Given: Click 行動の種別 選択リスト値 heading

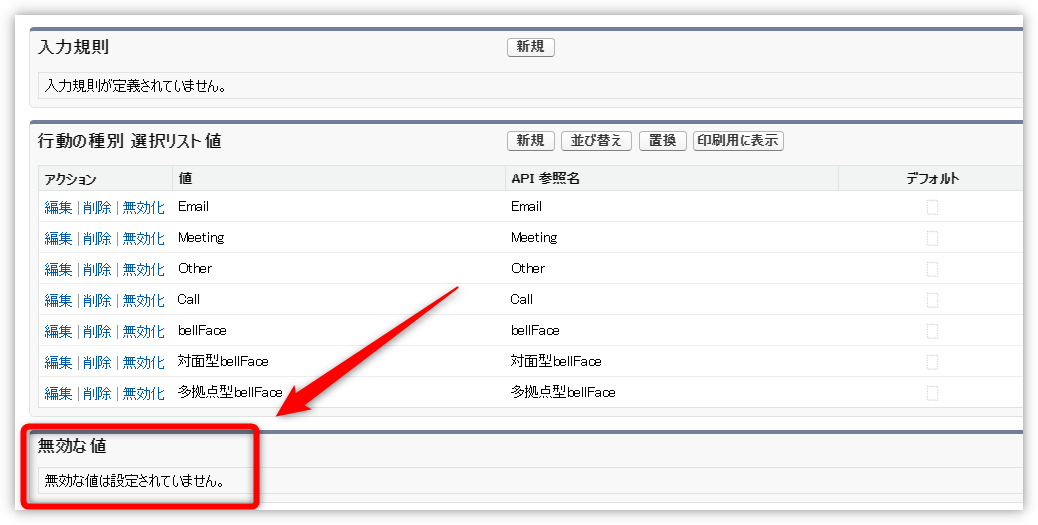Looking at the screenshot, I should tap(130, 141).
